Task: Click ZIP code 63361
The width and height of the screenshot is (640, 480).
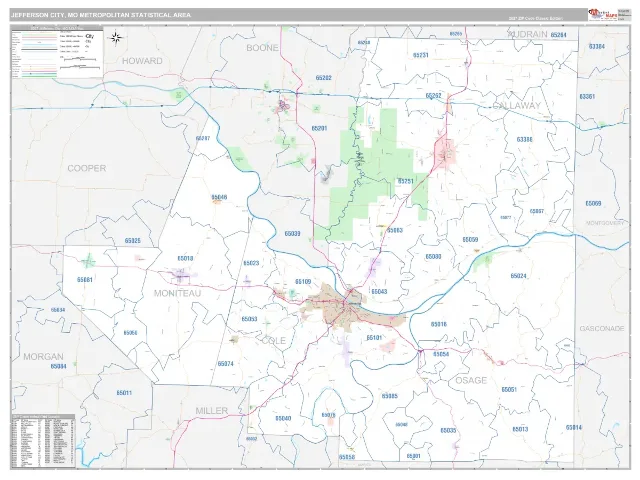Action: [x=587, y=97]
